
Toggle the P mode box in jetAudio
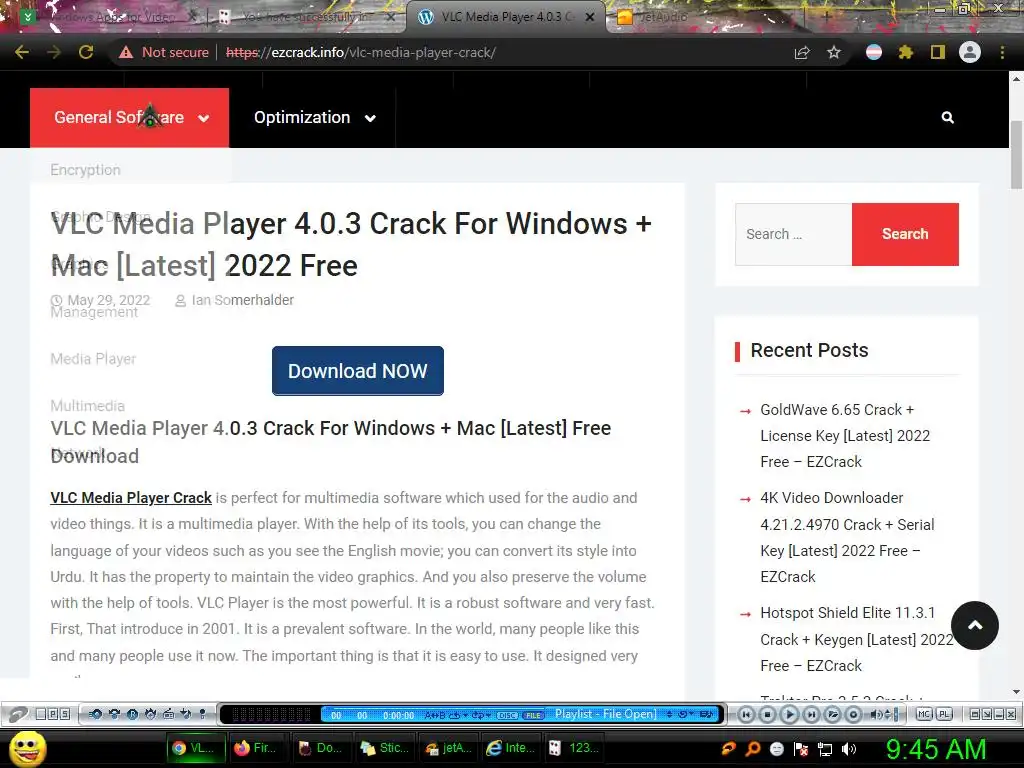53,714
